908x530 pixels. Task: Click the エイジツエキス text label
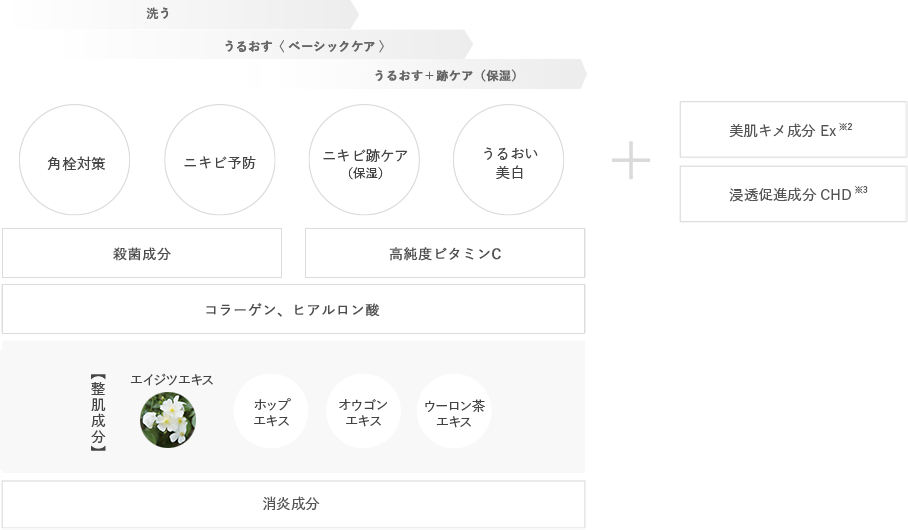pos(172,380)
